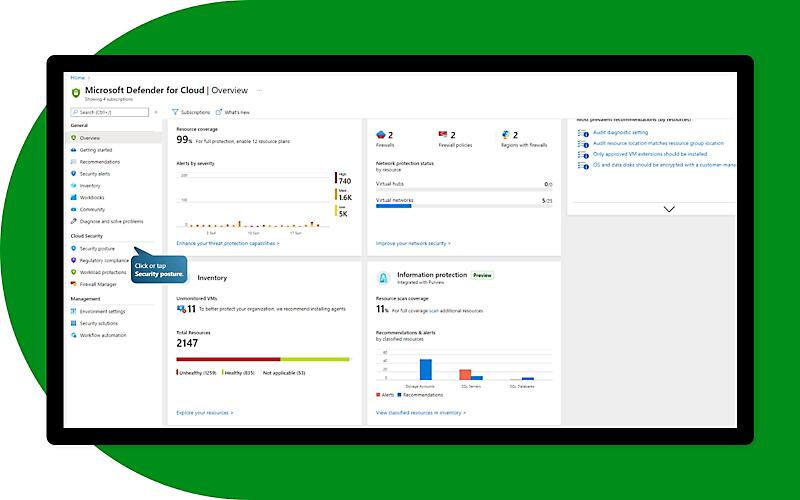
Task: Open Diagnose and solve problems
Action: click(x=111, y=221)
